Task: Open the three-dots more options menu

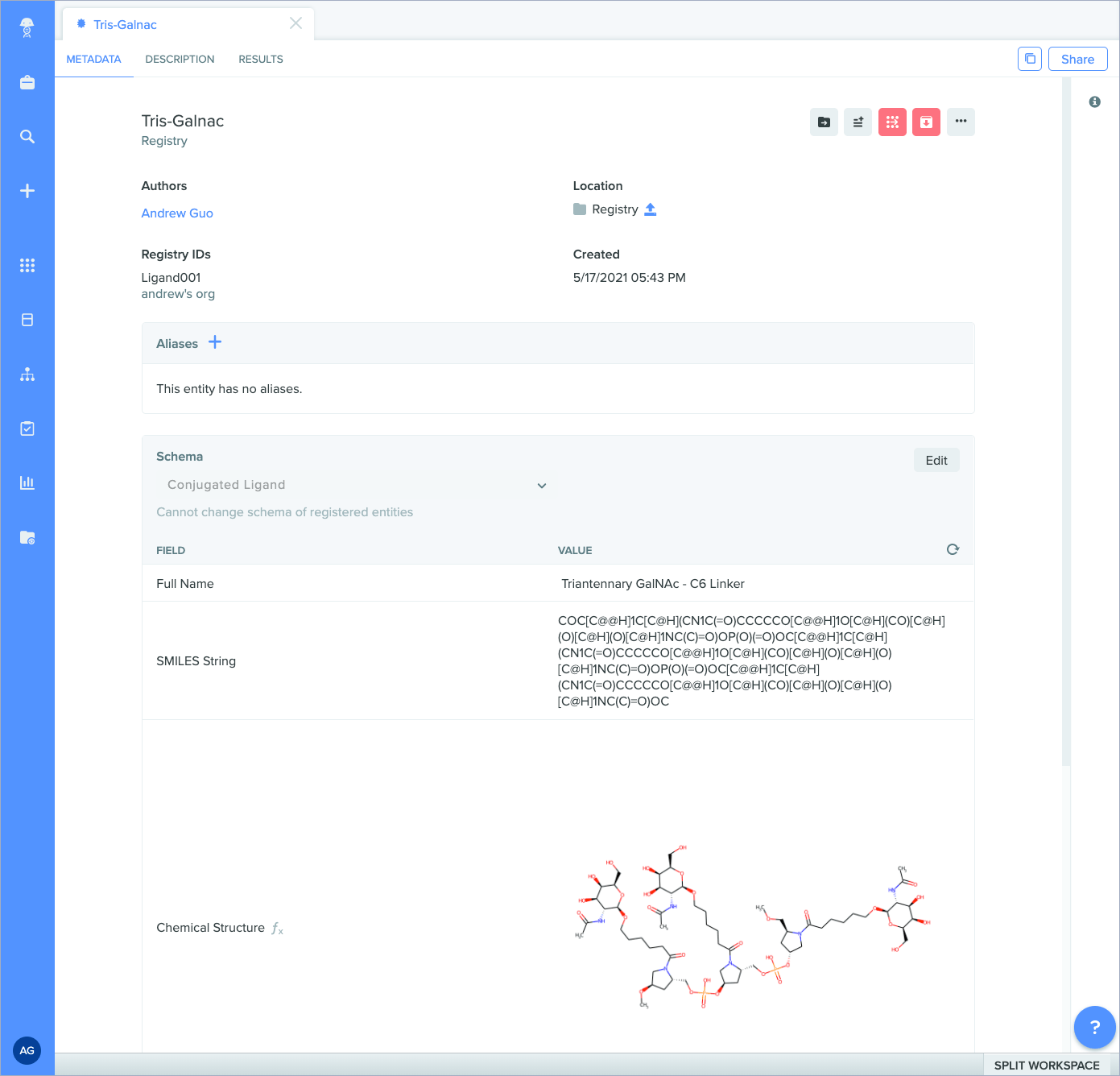Action: 961,122
